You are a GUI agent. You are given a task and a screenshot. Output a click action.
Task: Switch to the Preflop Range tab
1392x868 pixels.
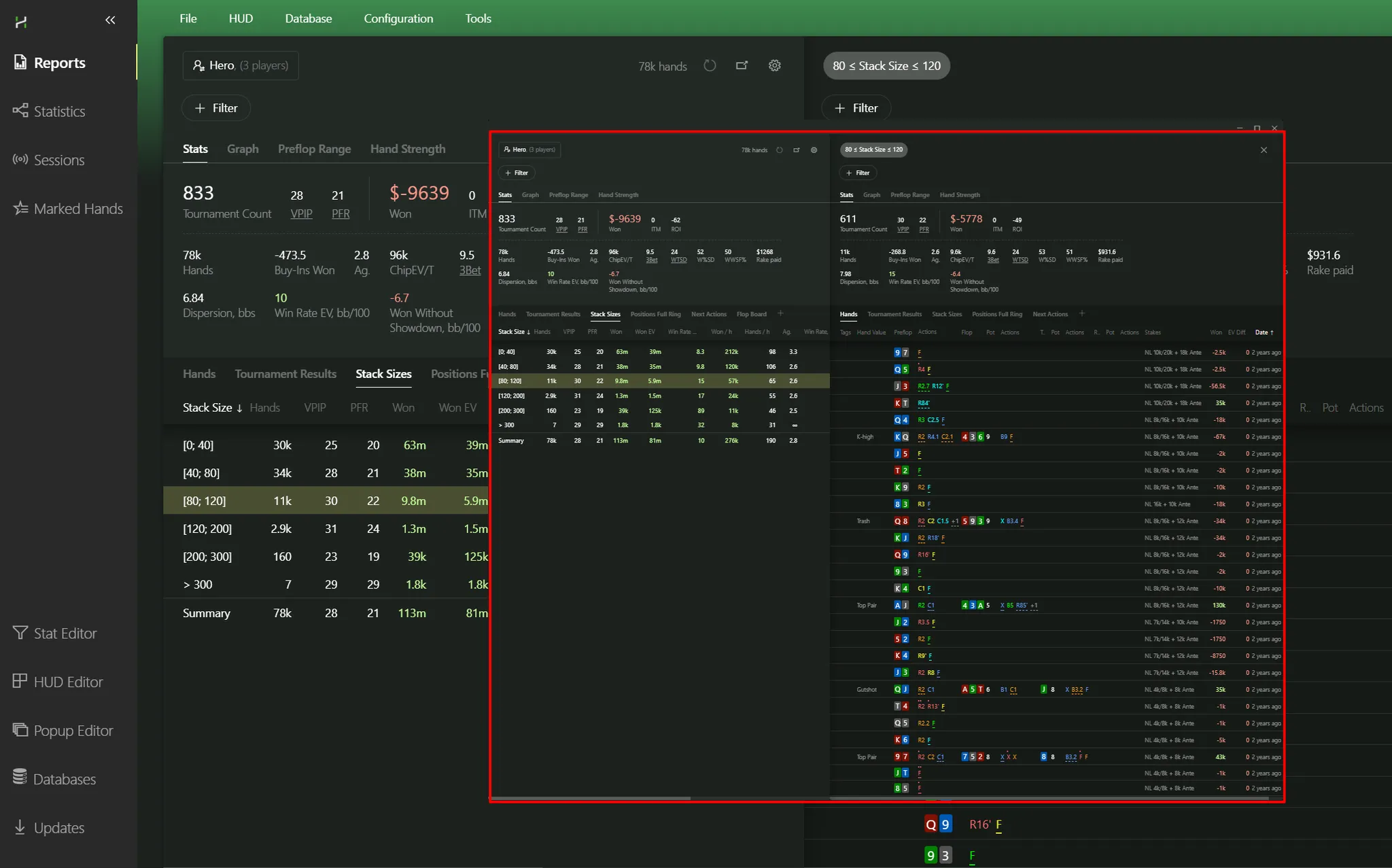[314, 149]
